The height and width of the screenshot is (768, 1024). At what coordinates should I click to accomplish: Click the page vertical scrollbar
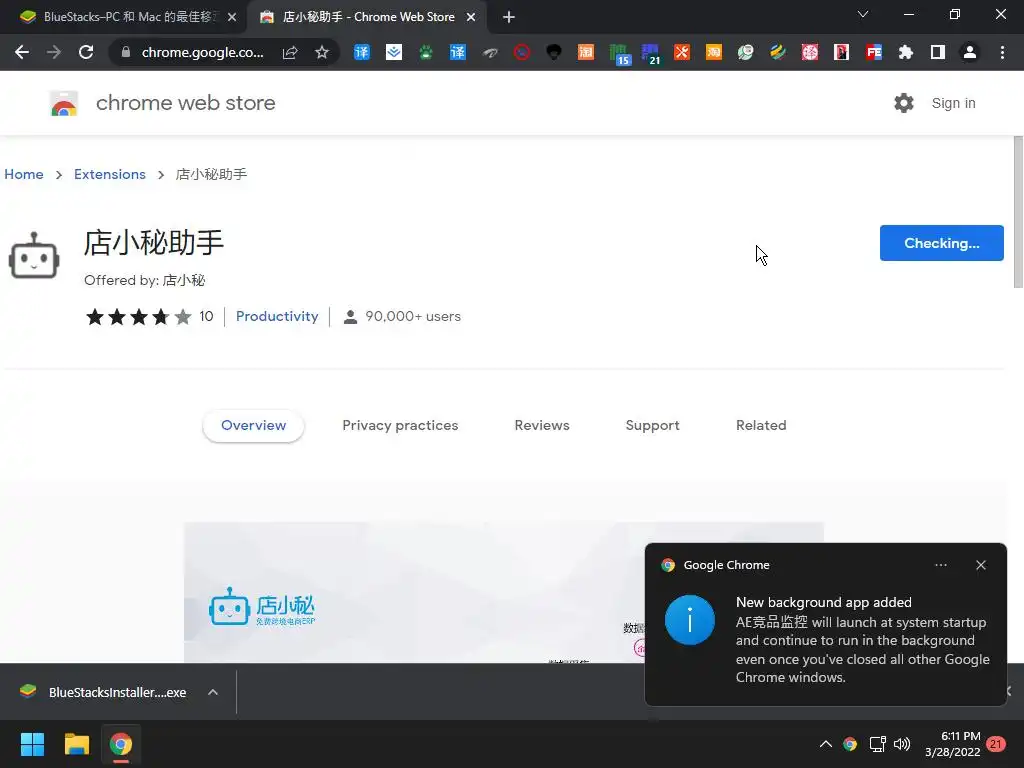coord(1018,212)
